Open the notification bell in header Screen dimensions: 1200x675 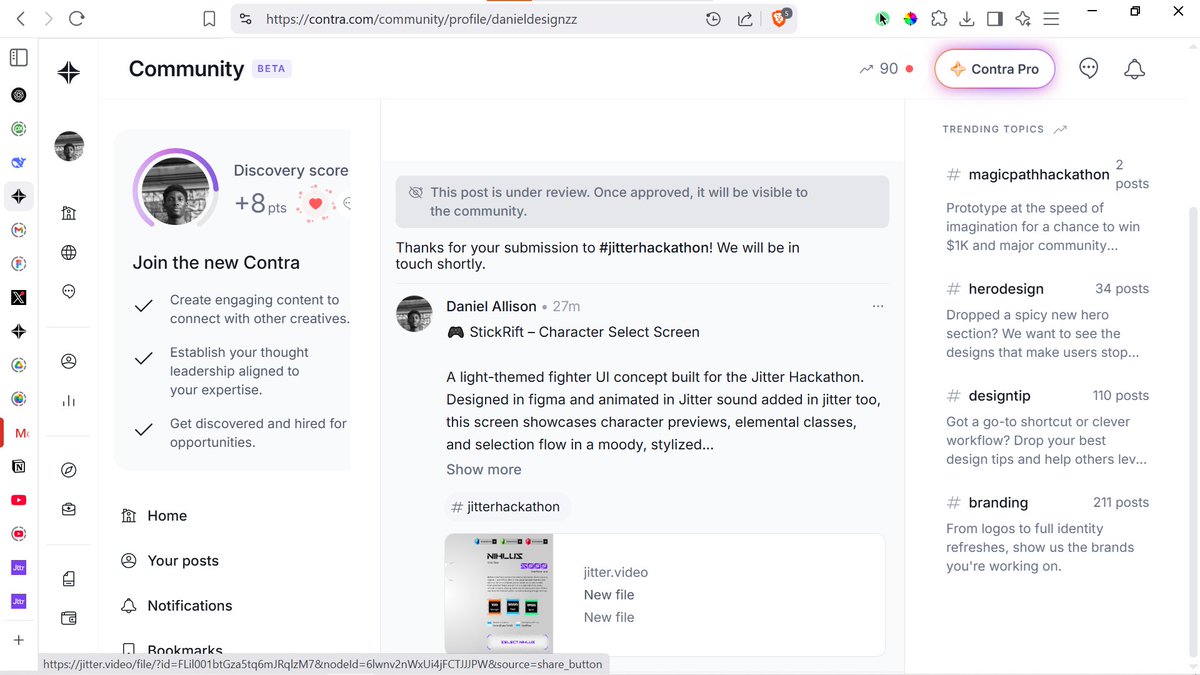coord(1134,69)
